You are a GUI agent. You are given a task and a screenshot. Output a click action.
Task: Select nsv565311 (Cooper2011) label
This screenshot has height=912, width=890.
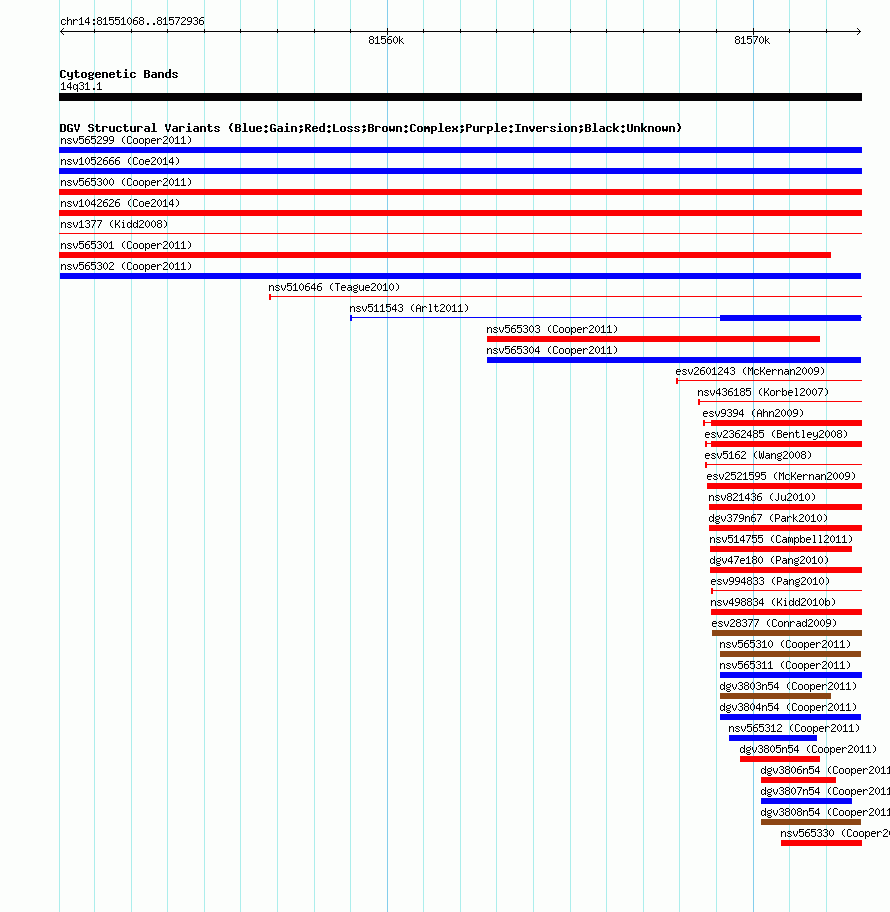pyautogui.click(x=785, y=665)
